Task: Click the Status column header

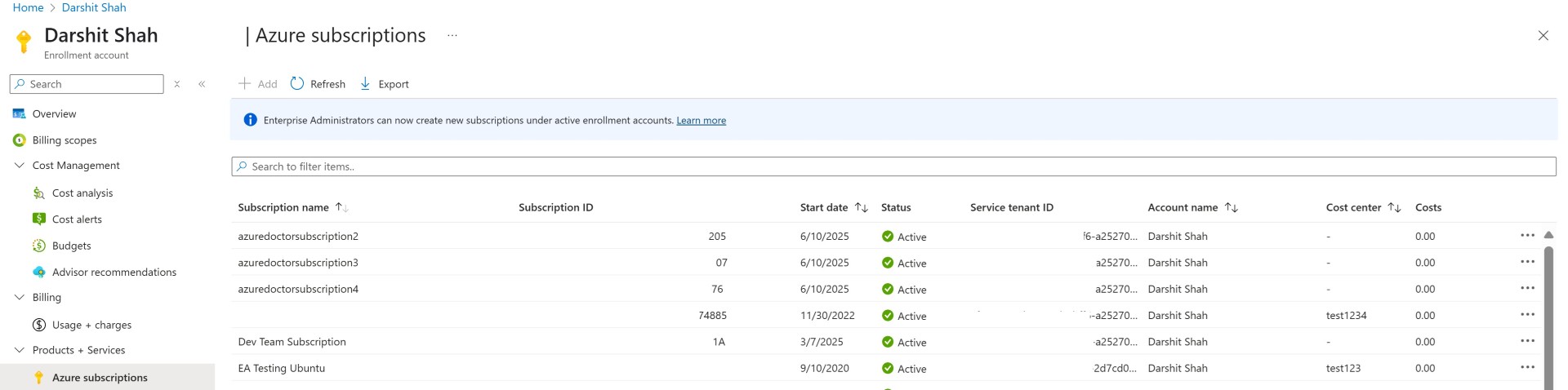Action: tap(896, 207)
